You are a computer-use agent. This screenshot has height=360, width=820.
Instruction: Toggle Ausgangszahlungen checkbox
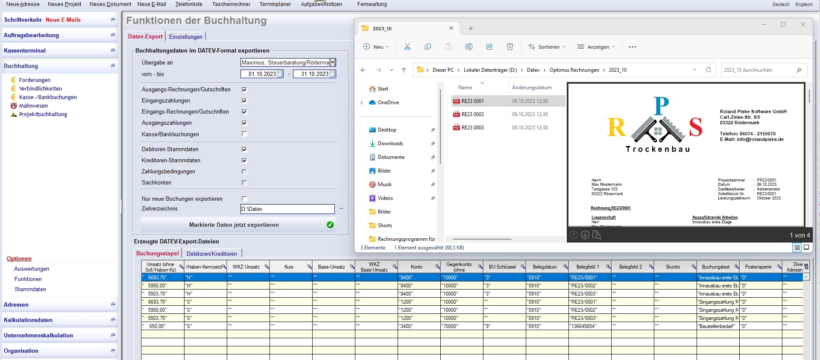[x=244, y=122]
